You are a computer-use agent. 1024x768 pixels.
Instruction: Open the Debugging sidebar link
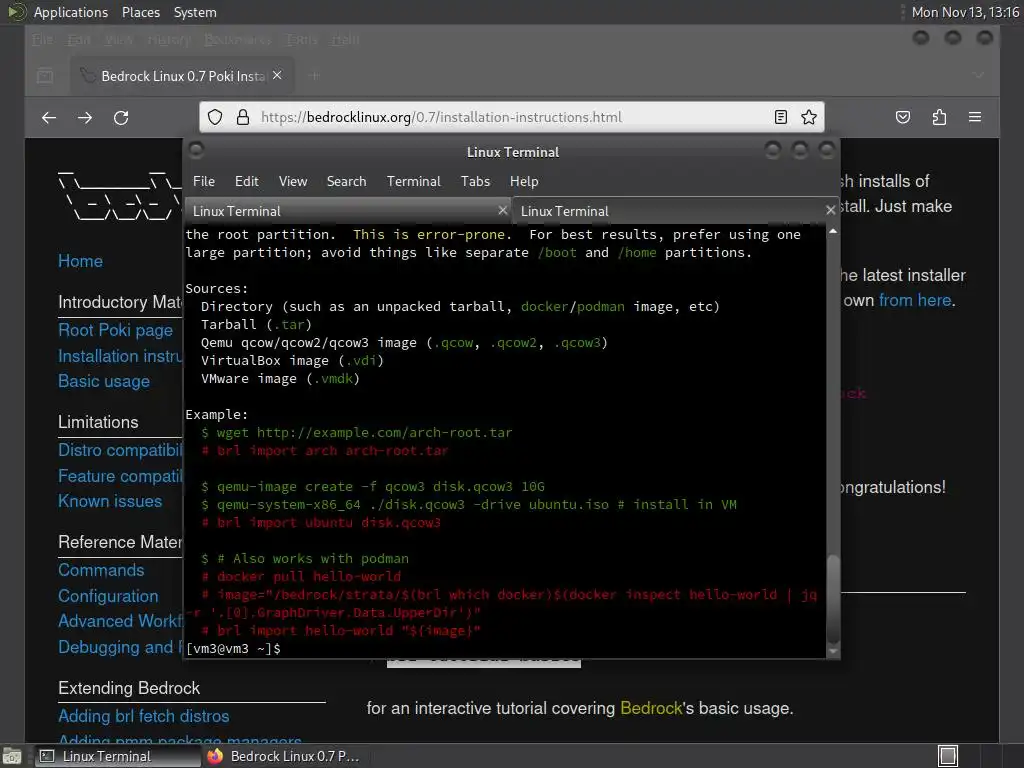tap(120, 647)
